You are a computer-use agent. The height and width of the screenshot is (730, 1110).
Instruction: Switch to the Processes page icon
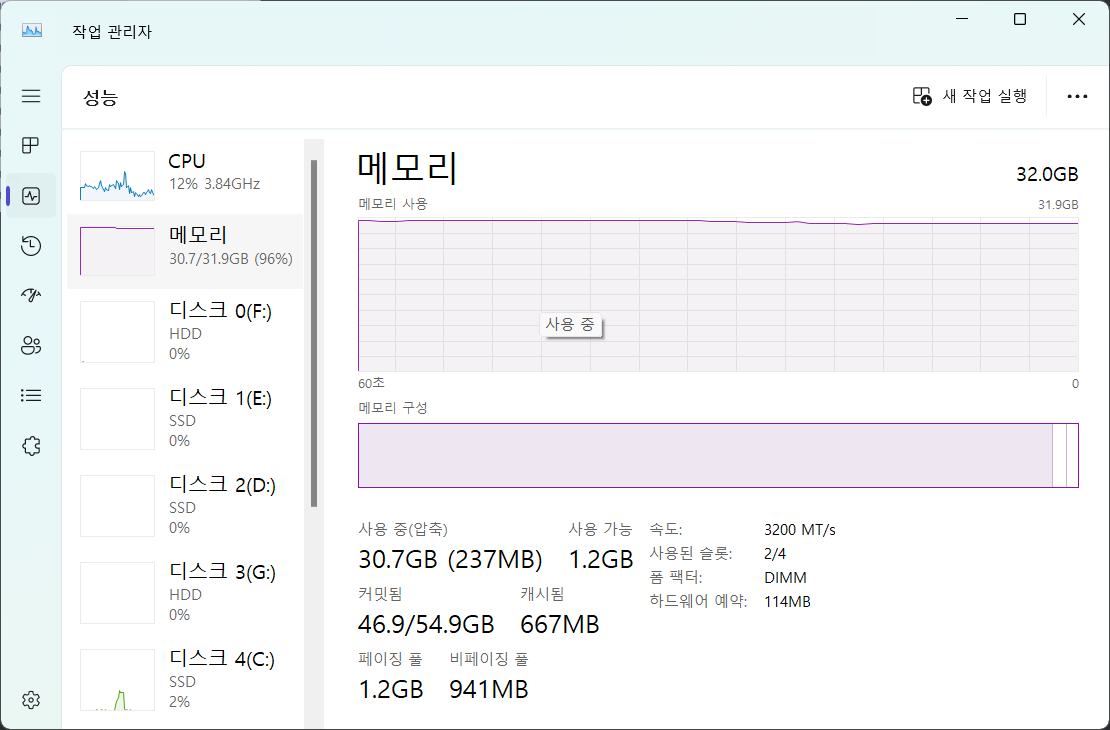pos(30,145)
